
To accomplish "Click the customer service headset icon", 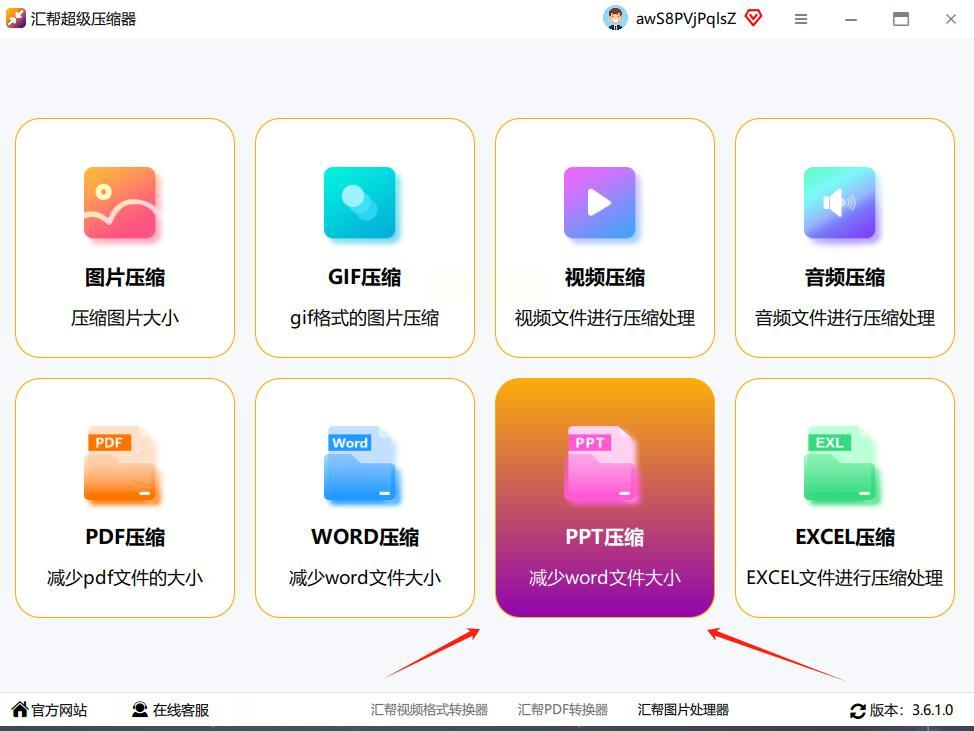I will click(x=140, y=709).
